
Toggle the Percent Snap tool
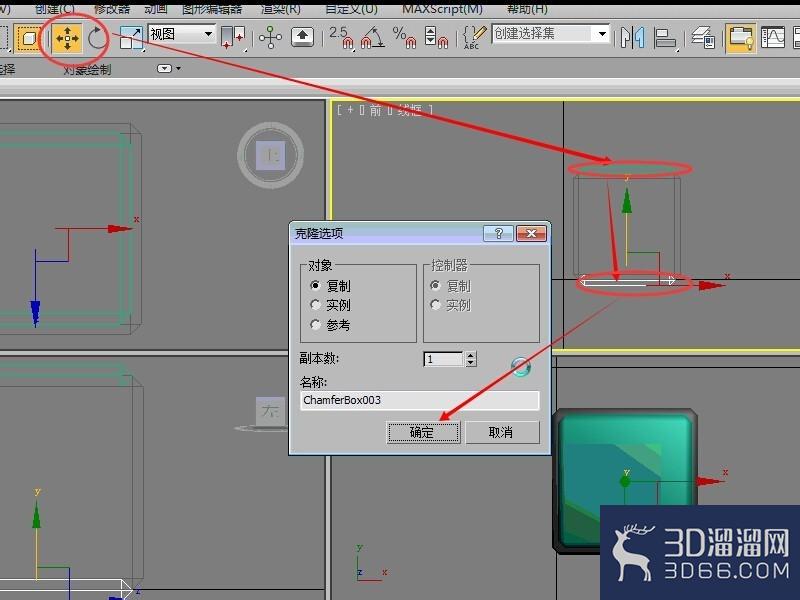pyautogui.click(x=404, y=37)
